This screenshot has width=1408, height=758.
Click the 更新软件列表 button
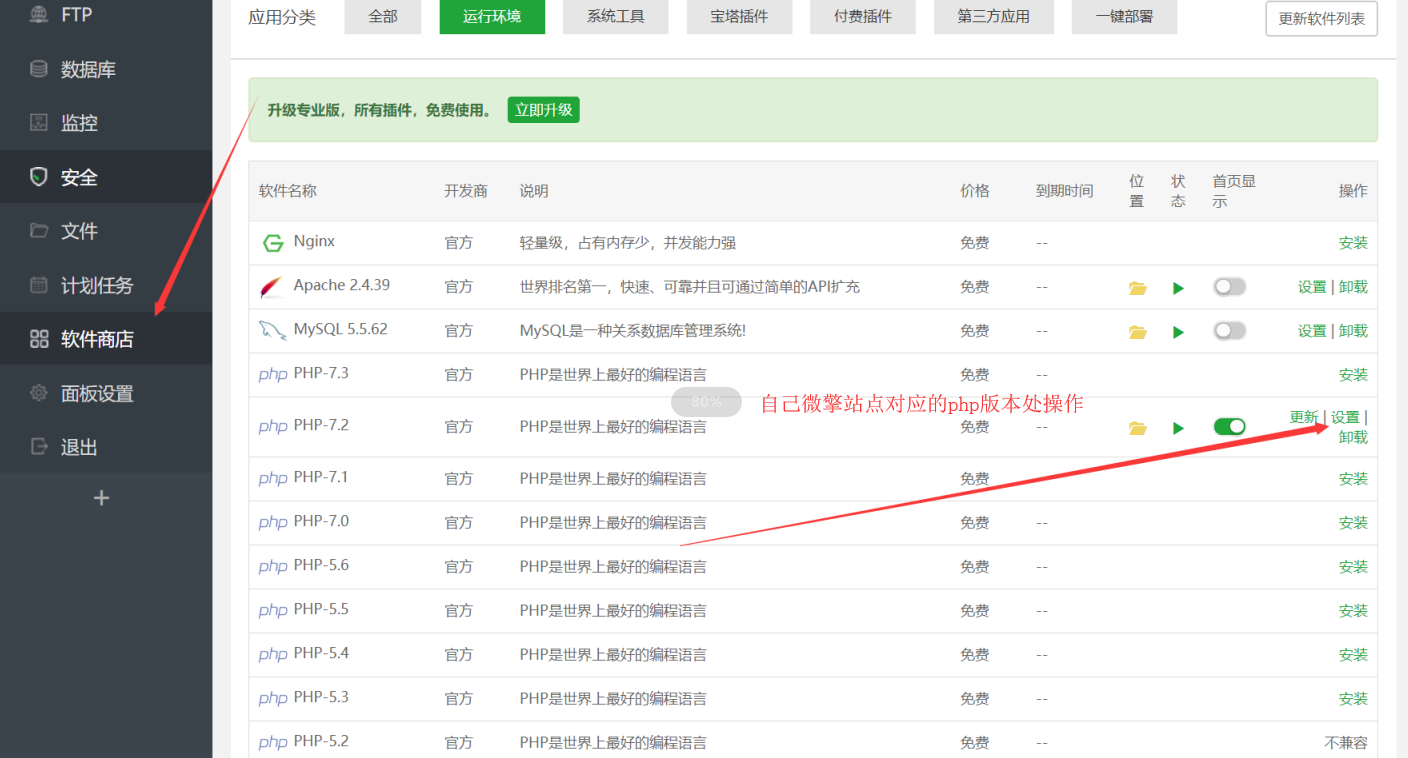1321,18
